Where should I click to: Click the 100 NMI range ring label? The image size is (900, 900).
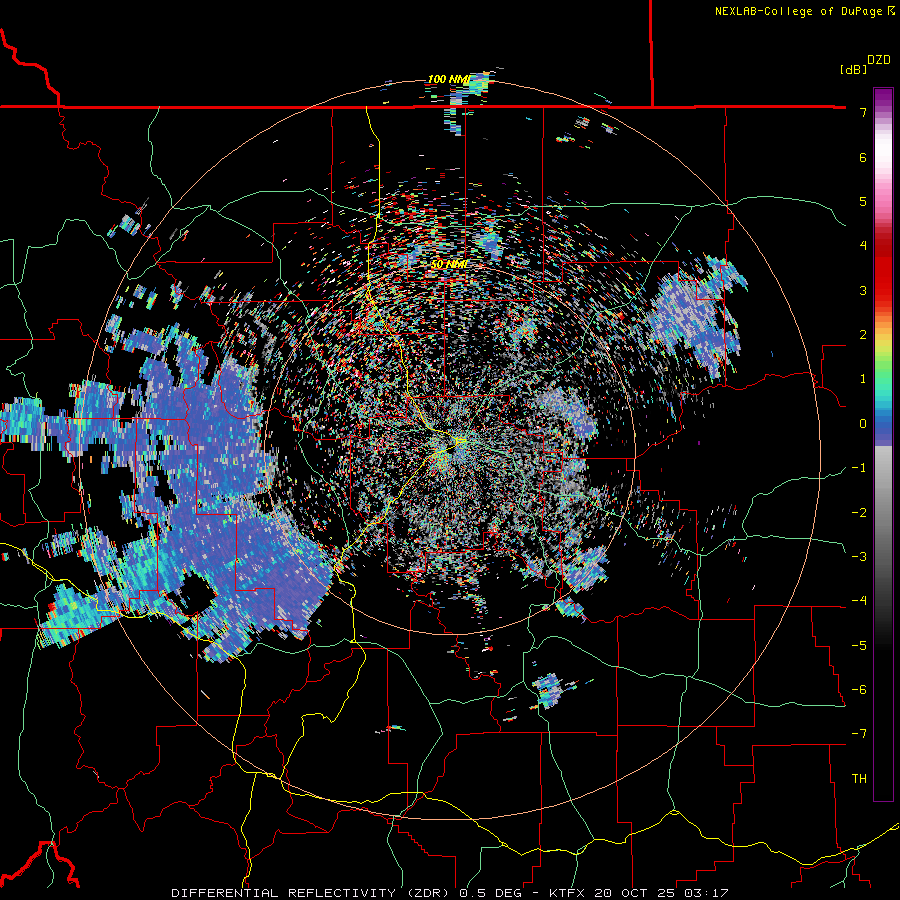[449, 79]
